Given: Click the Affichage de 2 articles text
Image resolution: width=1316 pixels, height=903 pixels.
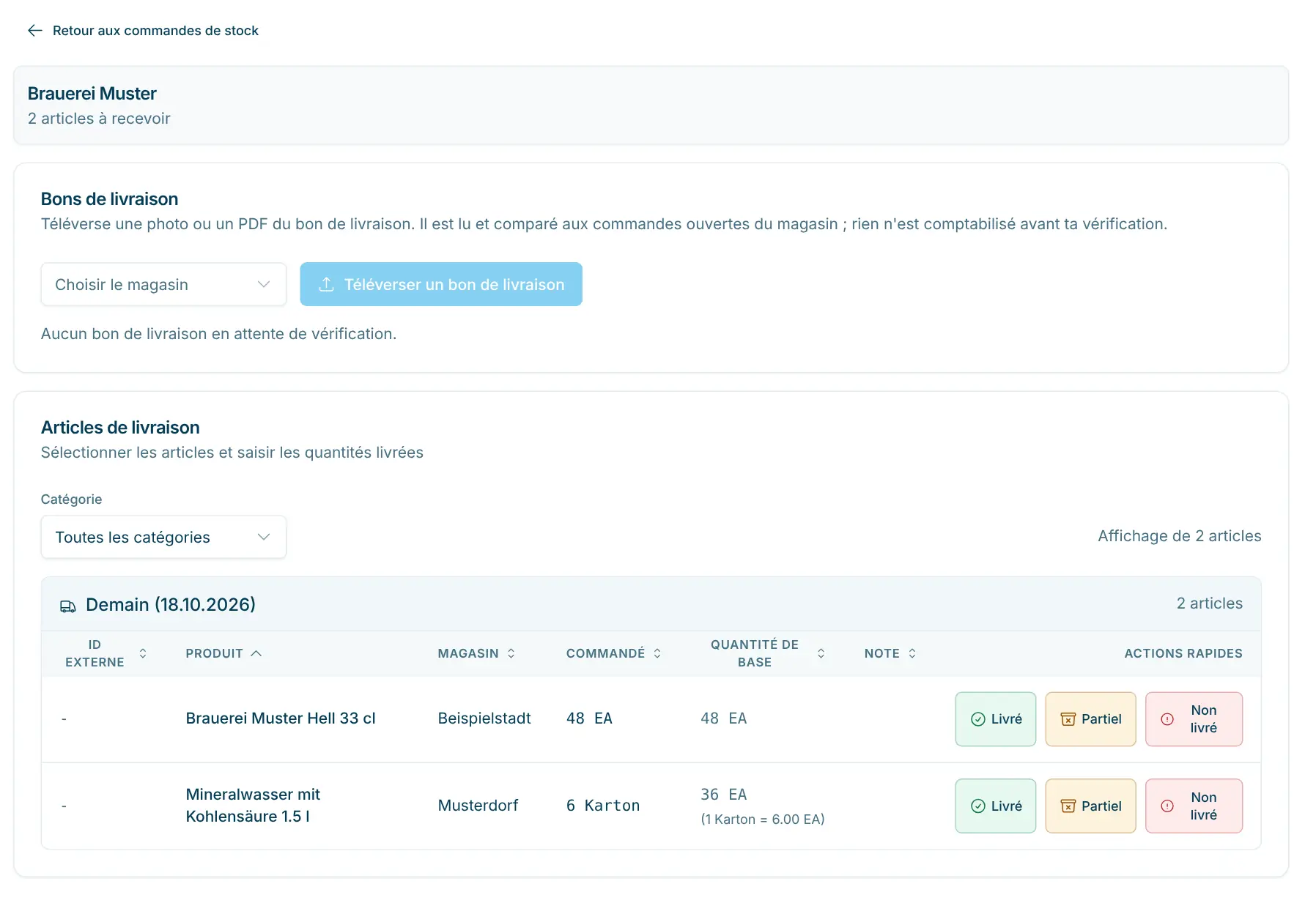Looking at the screenshot, I should 1180,536.
